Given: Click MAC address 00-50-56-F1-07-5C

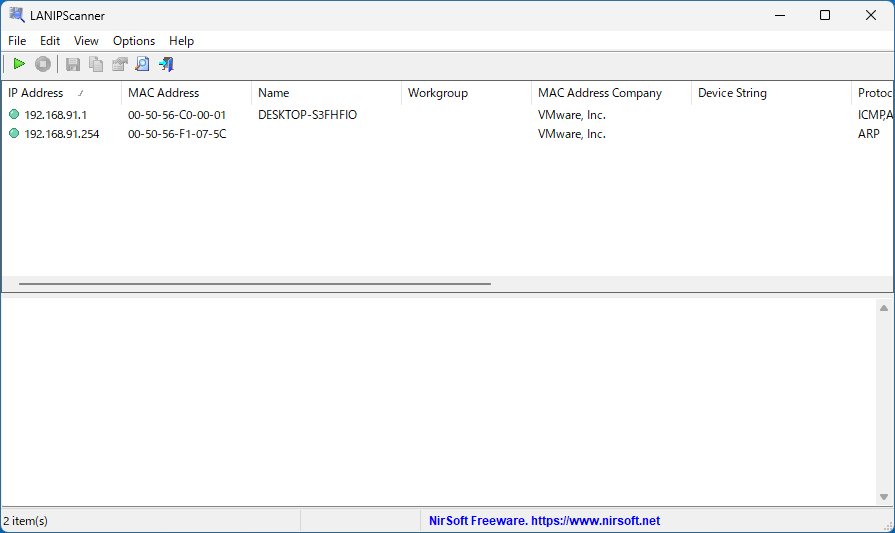Looking at the screenshot, I should 177,134.
